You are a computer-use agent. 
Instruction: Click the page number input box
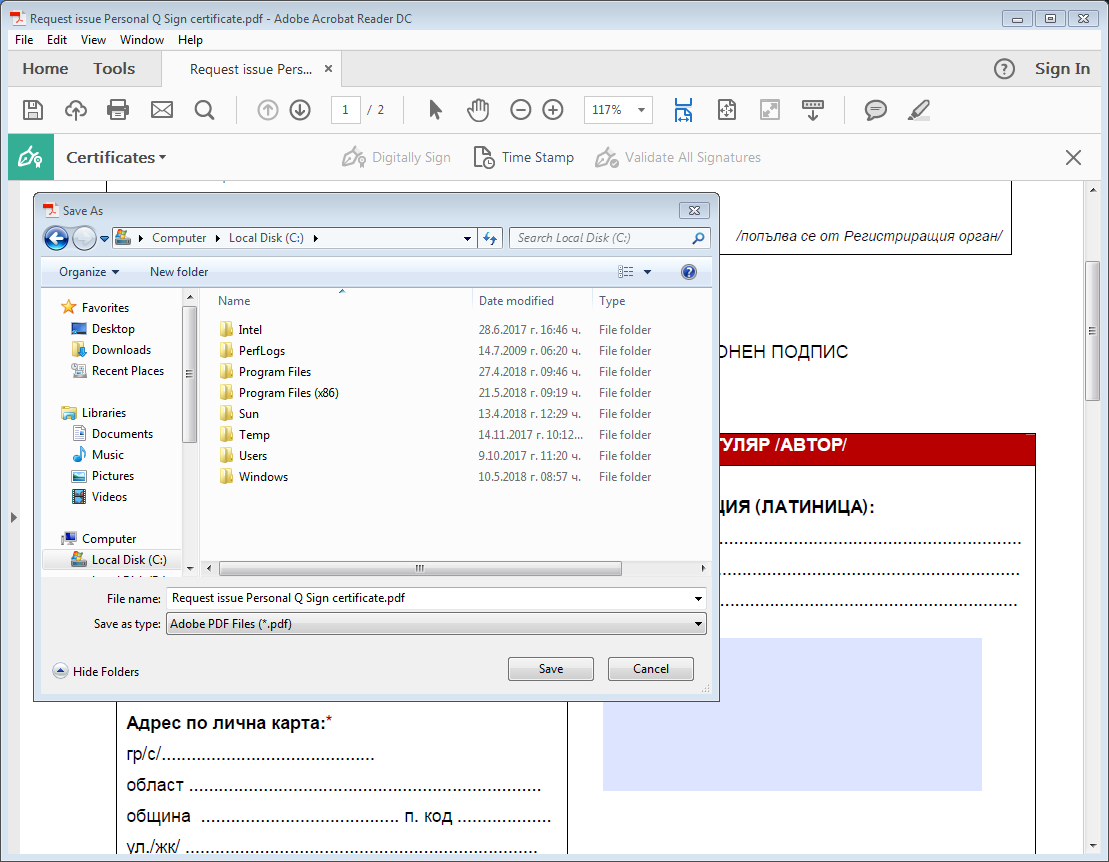(x=345, y=110)
